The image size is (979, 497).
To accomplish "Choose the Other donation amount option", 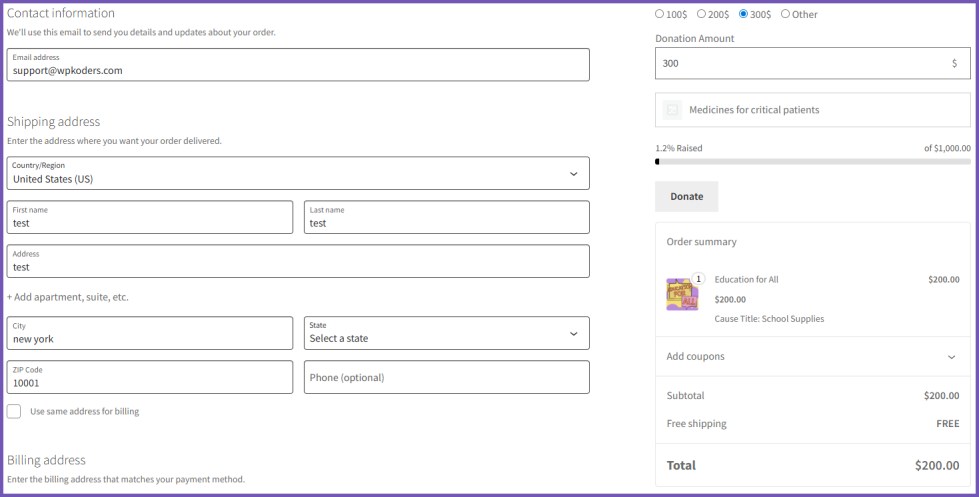I will [x=785, y=14].
